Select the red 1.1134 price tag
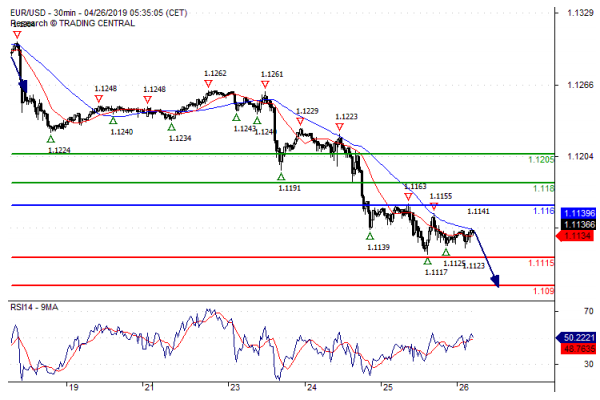600x400 pixels. pyautogui.click(x=579, y=236)
